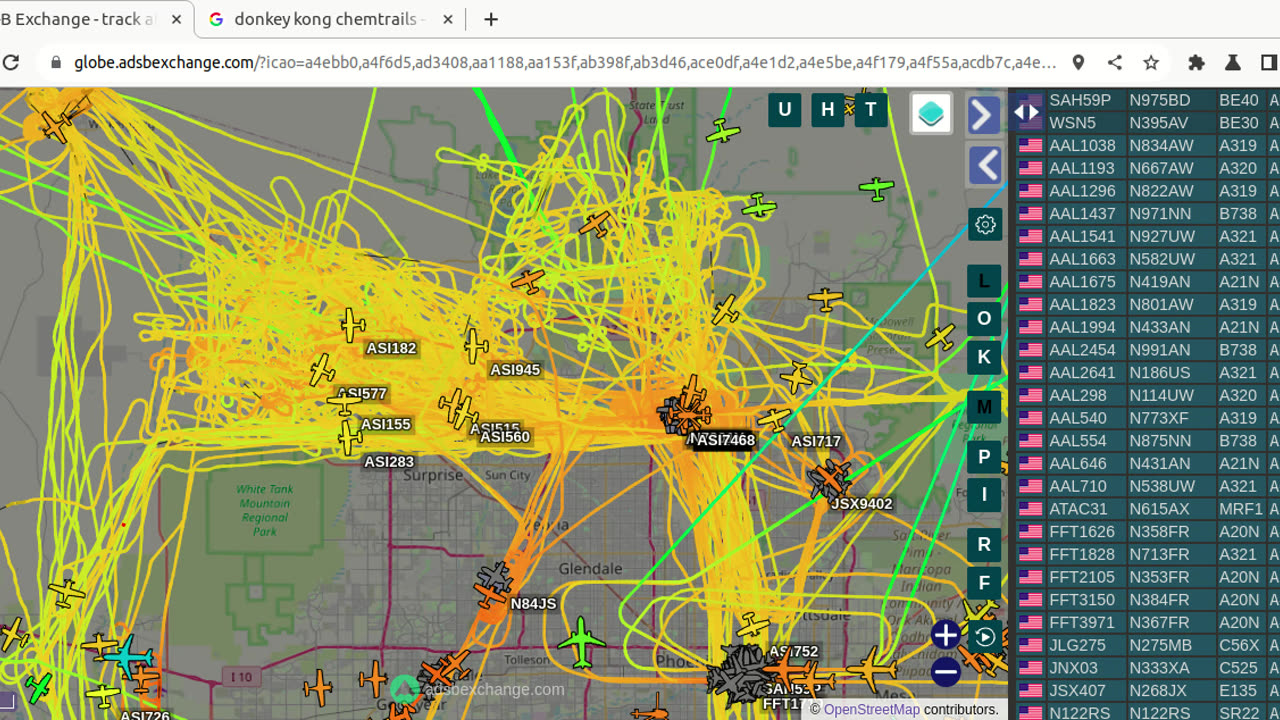Screen dimensions: 1280x720
Task: Toggle the L labels button
Action: [984, 281]
